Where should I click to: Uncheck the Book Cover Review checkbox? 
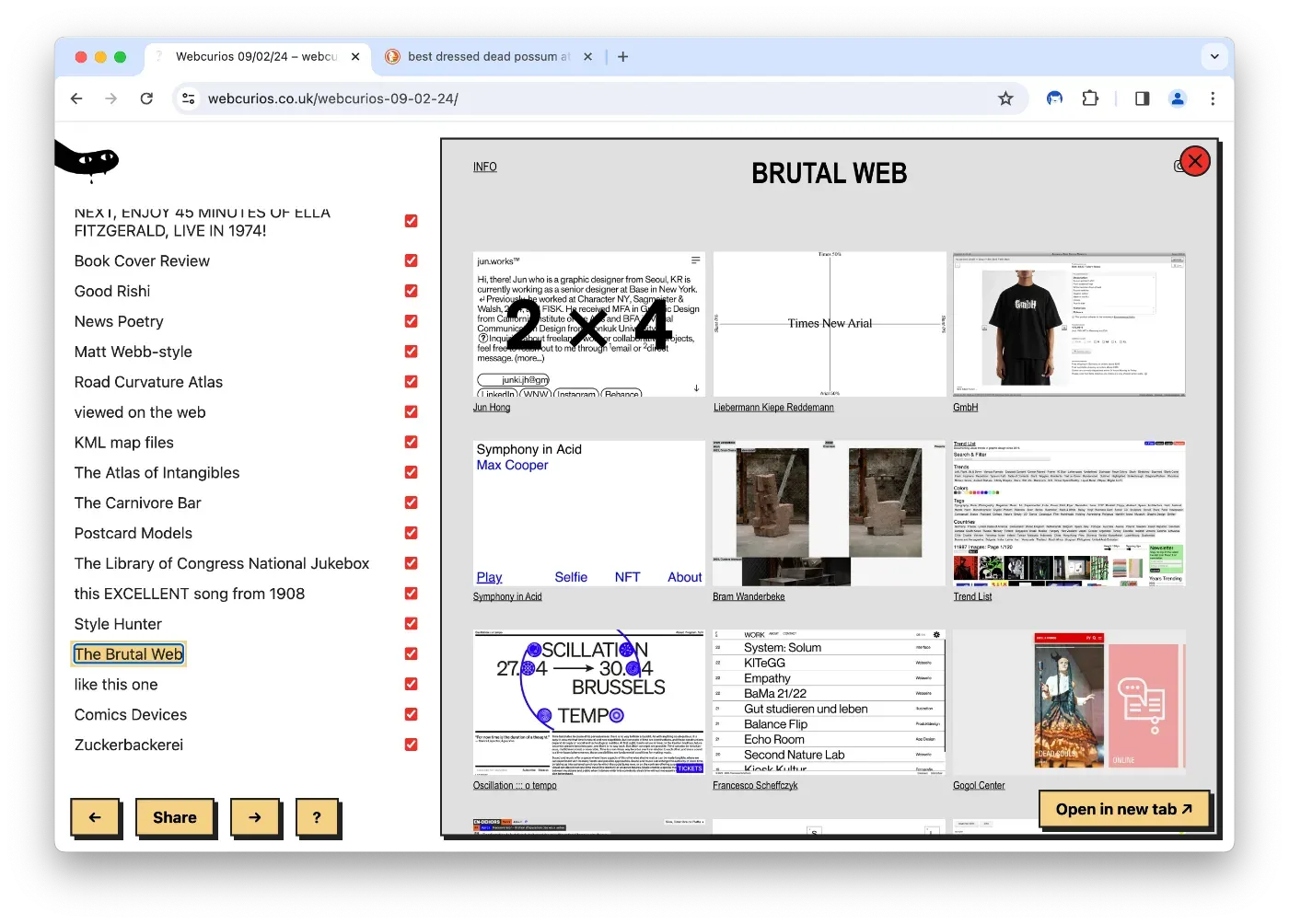[411, 260]
